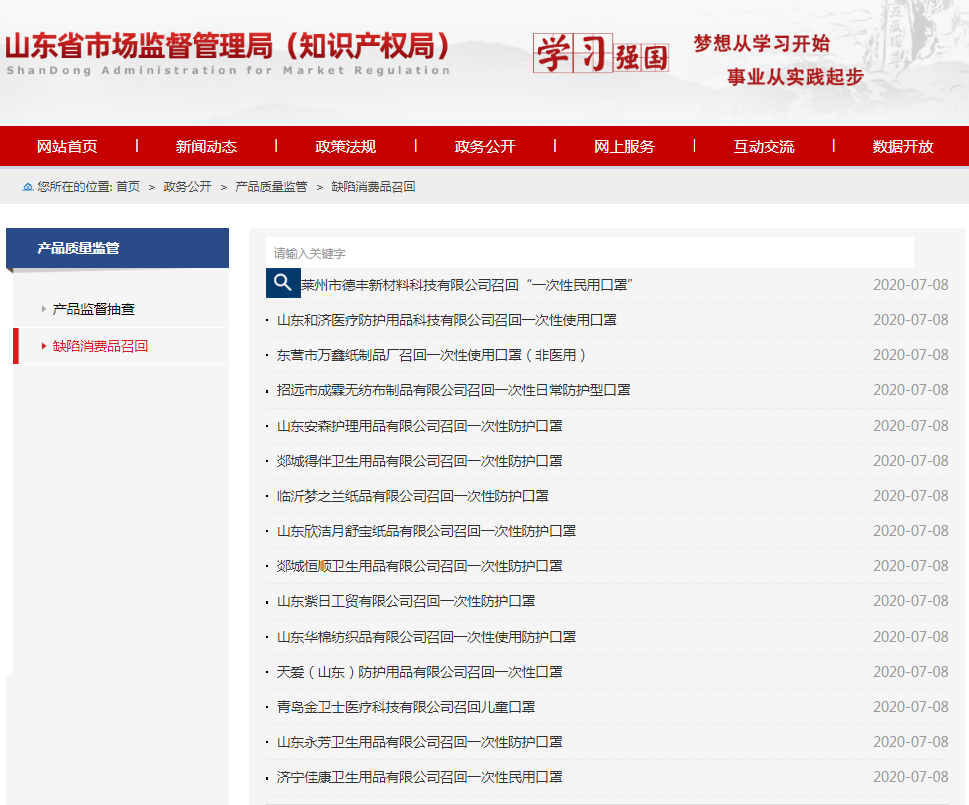Click the 学习强国 banner logo
Image resolution: width=969 pixels, height=805 pixels.
[x=600, y=54]
